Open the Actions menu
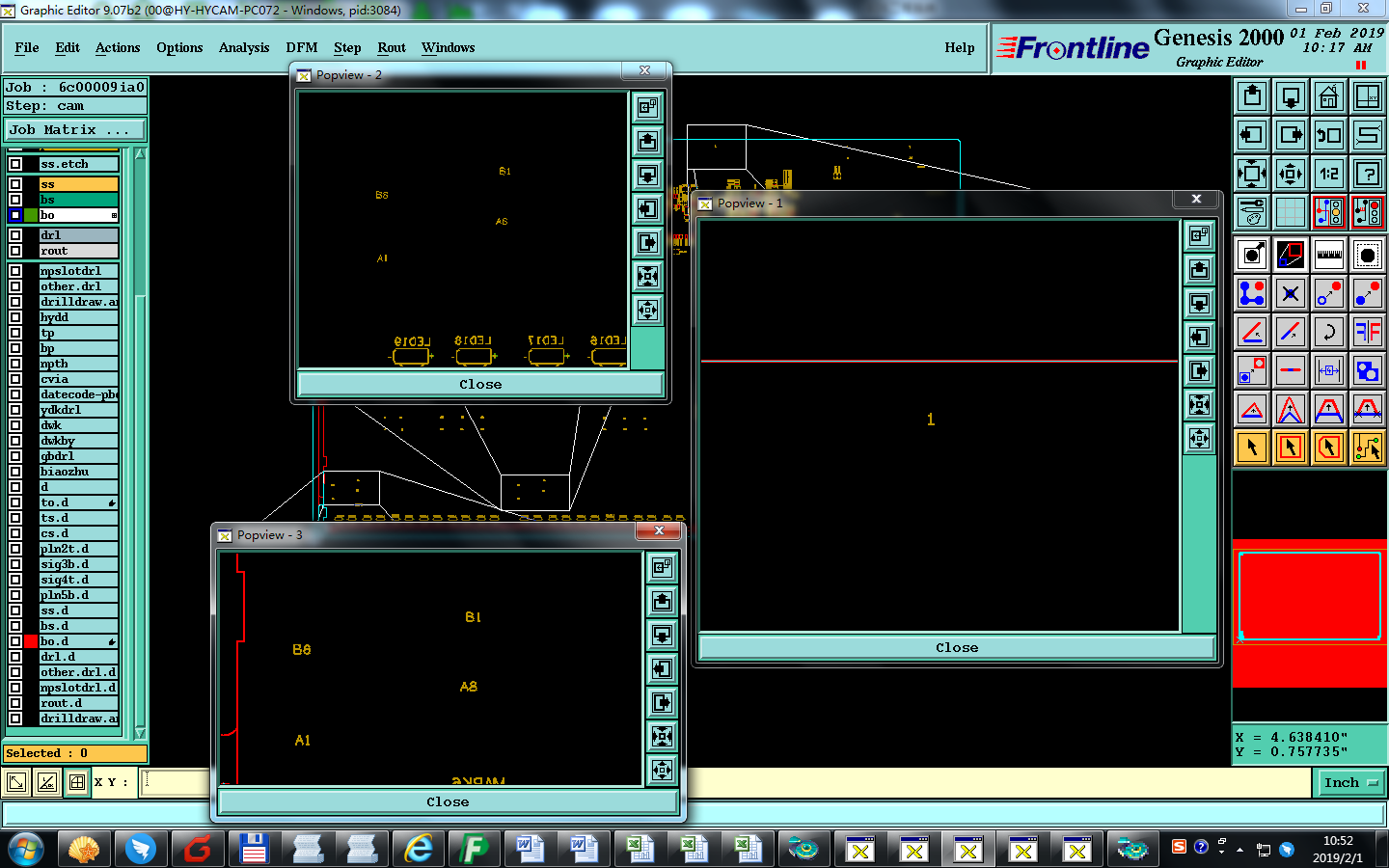 (x=118, y=47)
